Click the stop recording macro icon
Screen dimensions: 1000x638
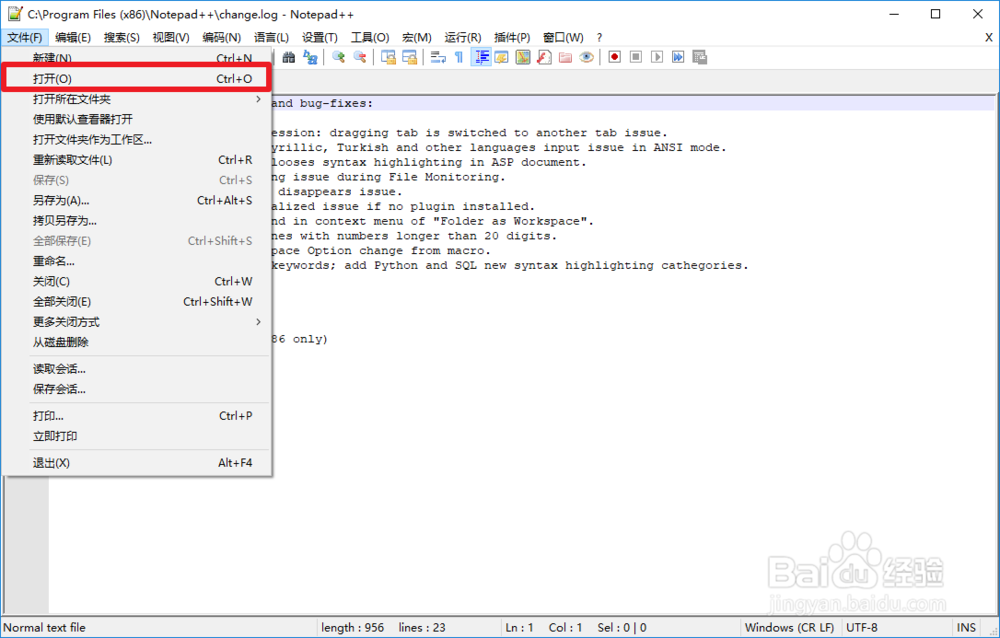click(636, 57)
